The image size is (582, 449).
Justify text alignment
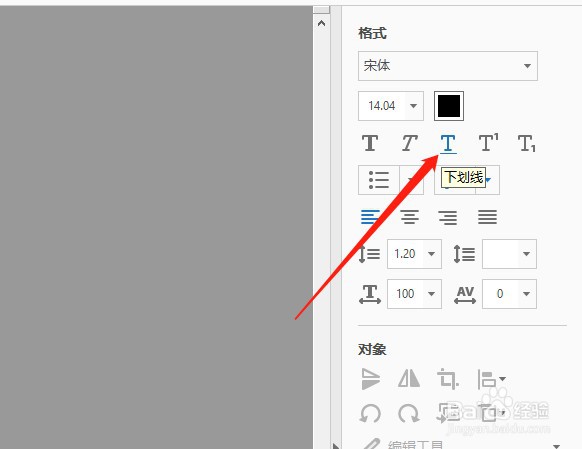coord(487,217)
